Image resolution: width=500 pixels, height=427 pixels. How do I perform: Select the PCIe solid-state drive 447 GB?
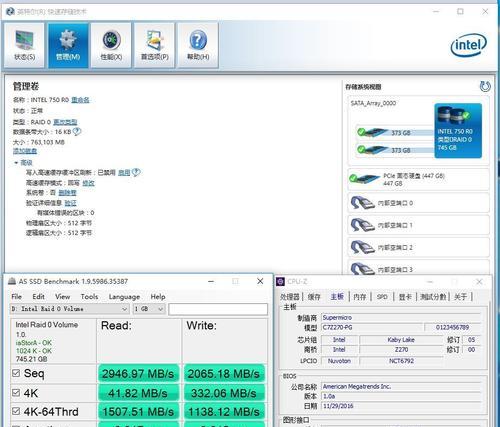(418, 179)
